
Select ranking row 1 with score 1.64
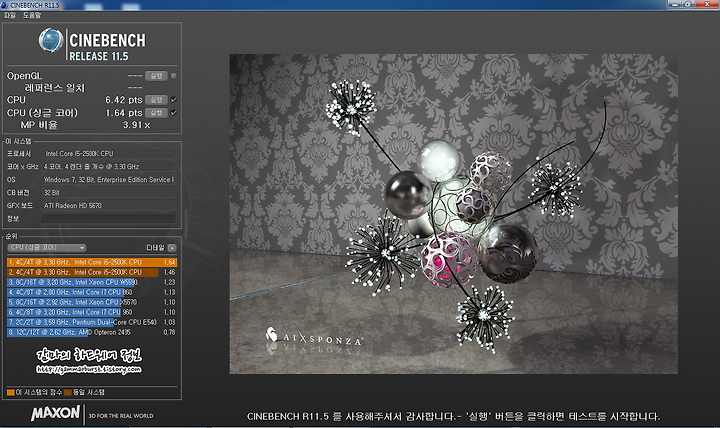[x=92, y=262]
